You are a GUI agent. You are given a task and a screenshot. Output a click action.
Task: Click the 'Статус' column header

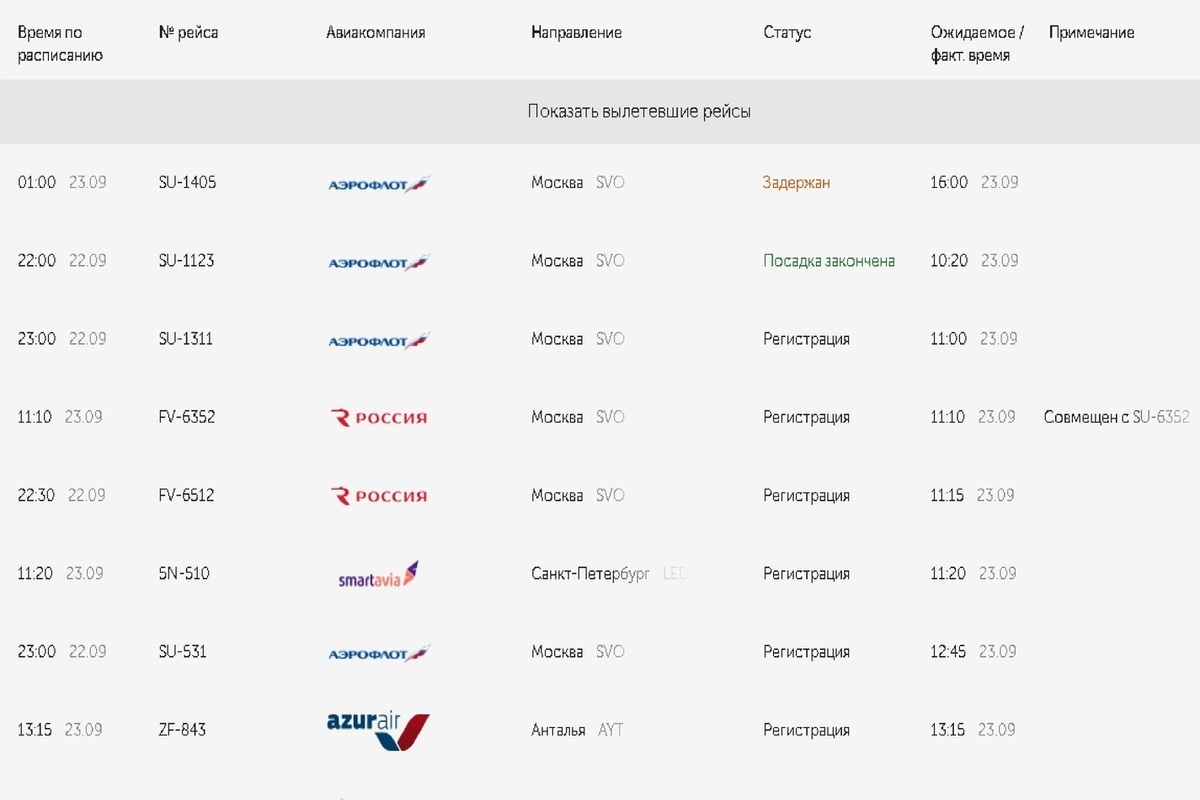[x=787, y=33]
